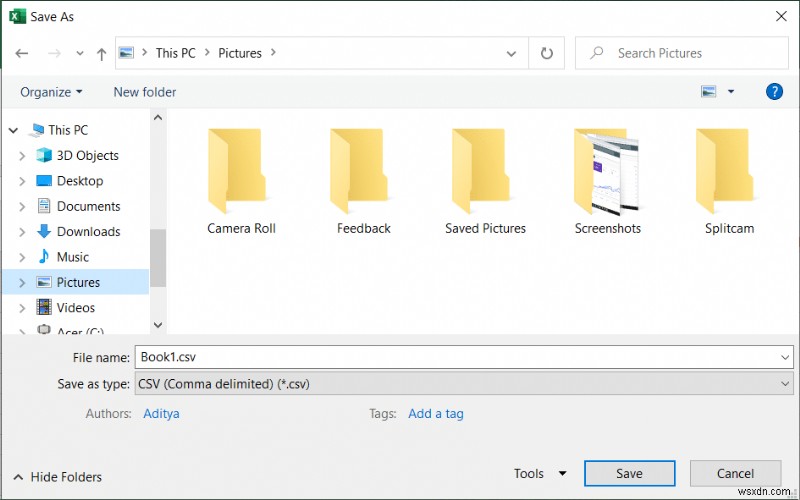The height and width of the screenshot is (500, 800).
Task: Collapse the This PC tree node
Action: [x=14, y=131]
